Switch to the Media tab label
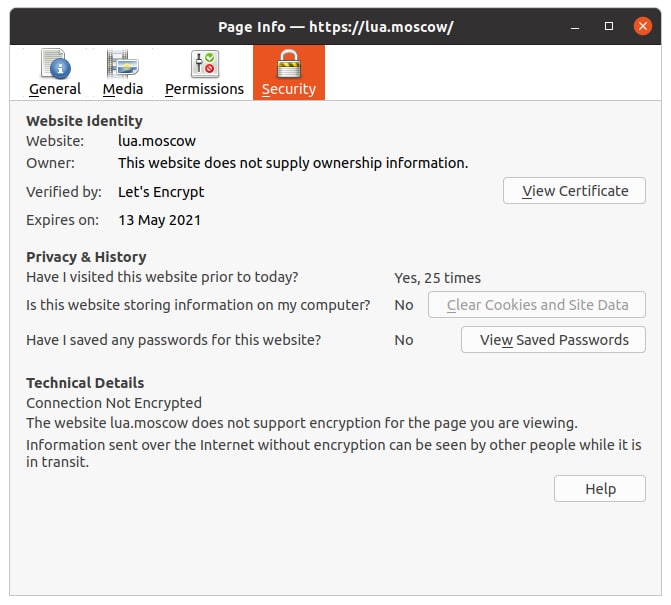Image resolution: width=671 pixels, height=605 pixels. tap(123, 89)
